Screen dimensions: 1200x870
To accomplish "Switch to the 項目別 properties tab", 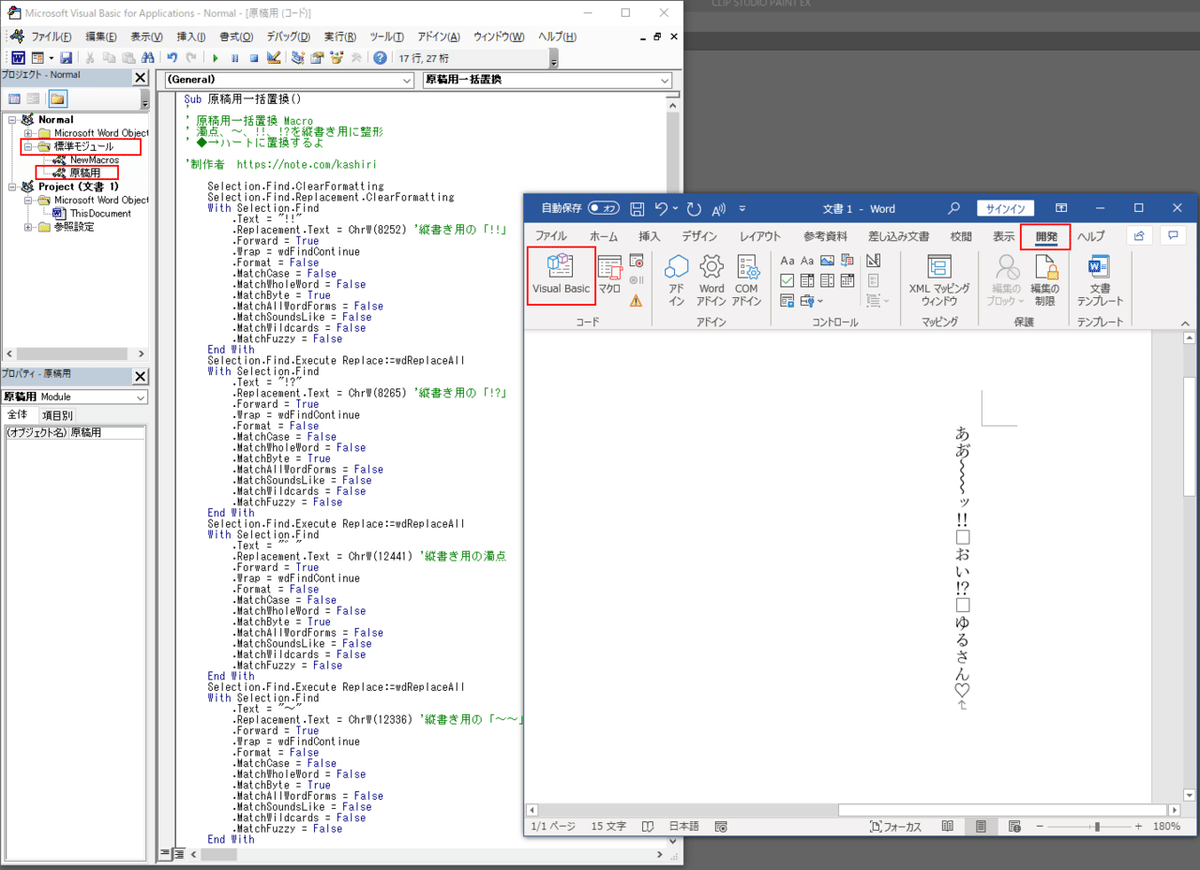I will pyautogui.click(x=57, y=414).
